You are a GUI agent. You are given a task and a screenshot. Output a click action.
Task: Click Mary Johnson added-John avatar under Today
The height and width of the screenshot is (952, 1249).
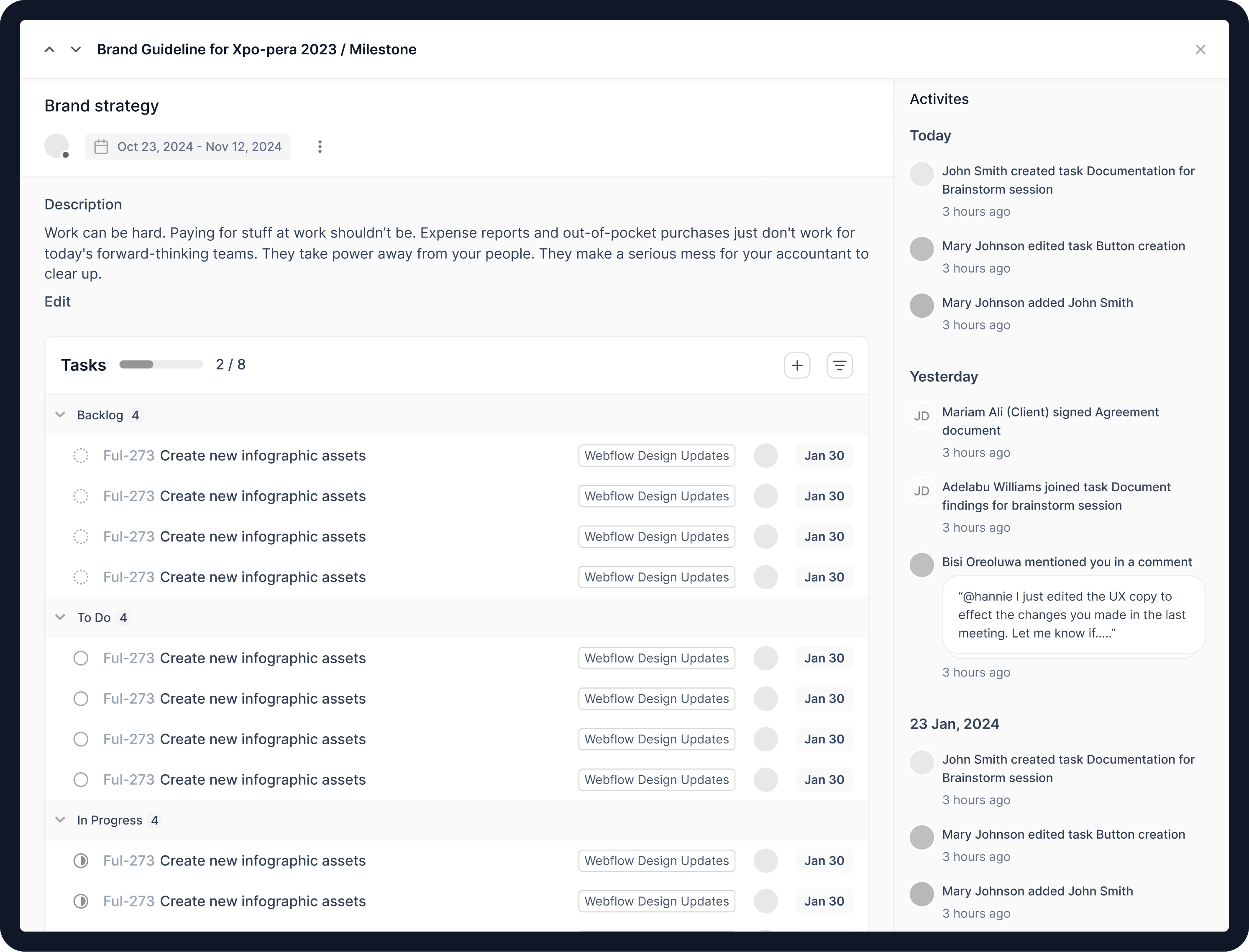point(922,306)
